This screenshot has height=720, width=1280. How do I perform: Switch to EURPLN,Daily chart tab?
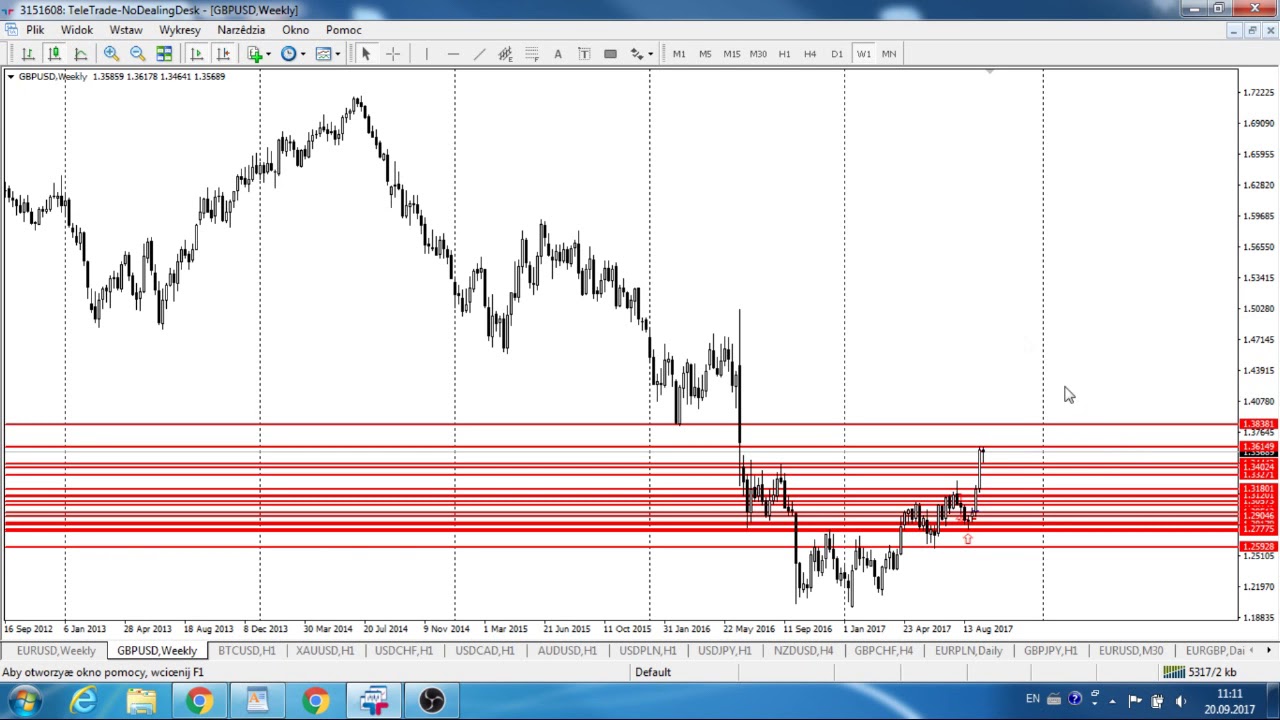point(969,651)
